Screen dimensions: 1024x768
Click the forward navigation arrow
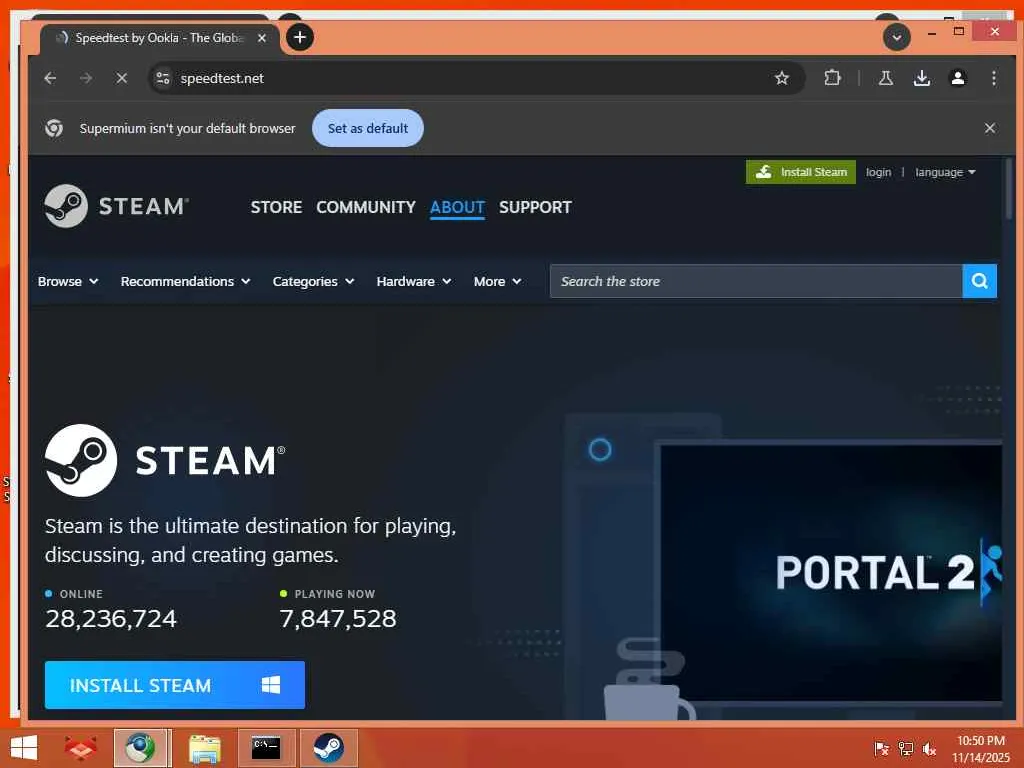[86, 78]
